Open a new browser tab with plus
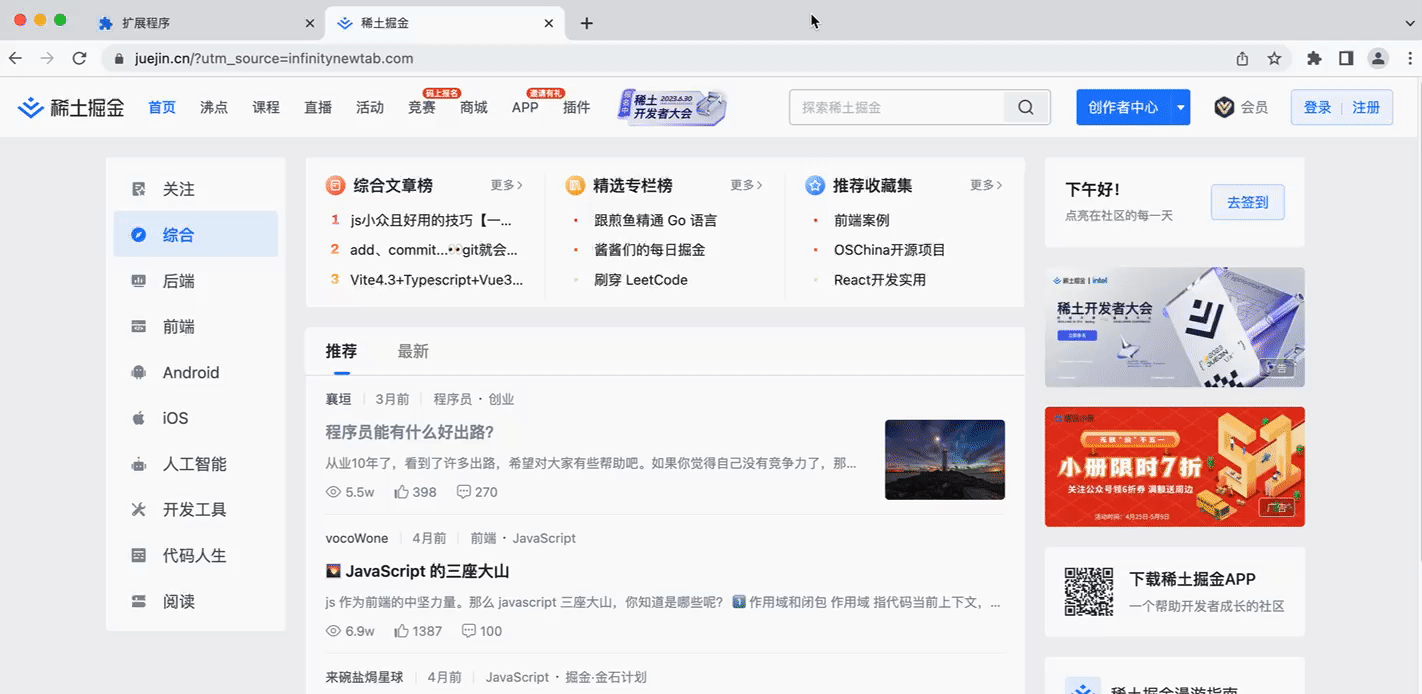 point(587,23)
